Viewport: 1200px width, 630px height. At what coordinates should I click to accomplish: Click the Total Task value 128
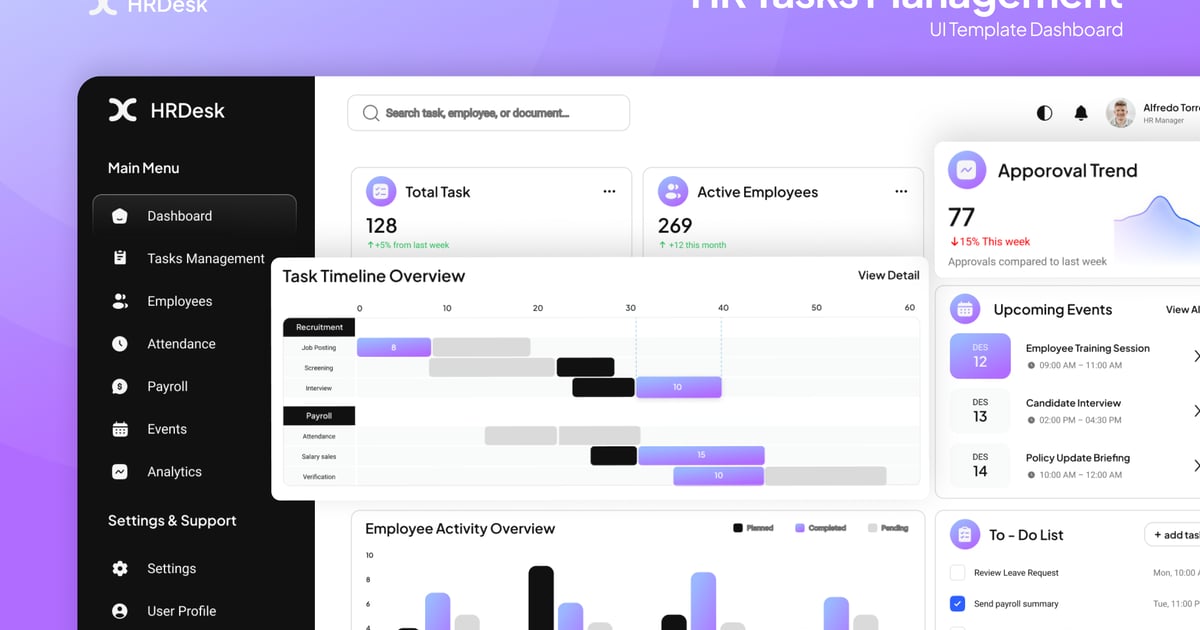click(x=382, y=225)
